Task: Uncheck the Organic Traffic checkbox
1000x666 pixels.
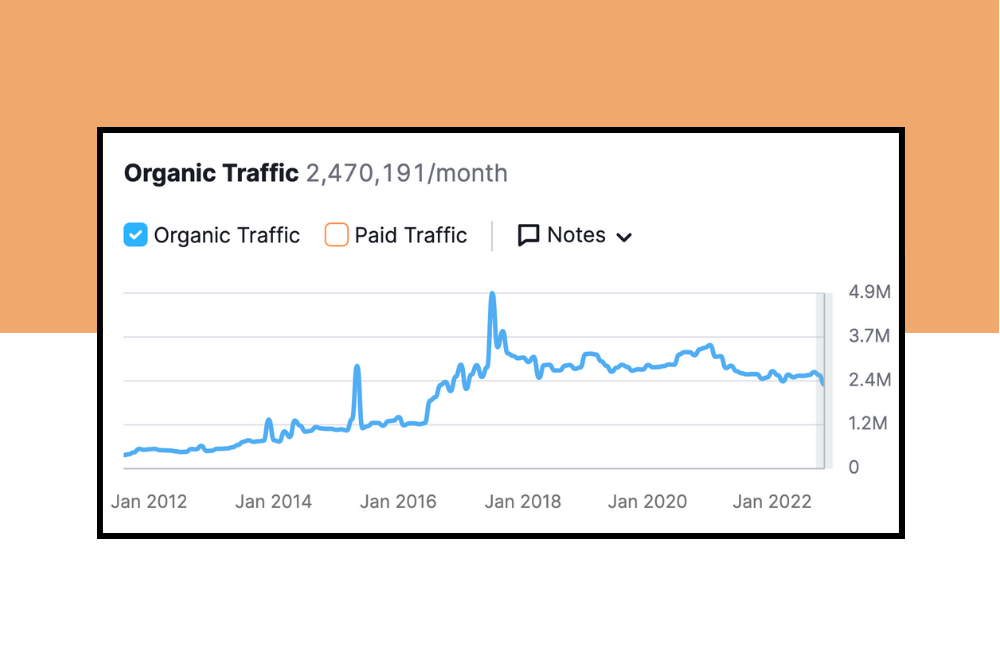Action: (136, 235)
